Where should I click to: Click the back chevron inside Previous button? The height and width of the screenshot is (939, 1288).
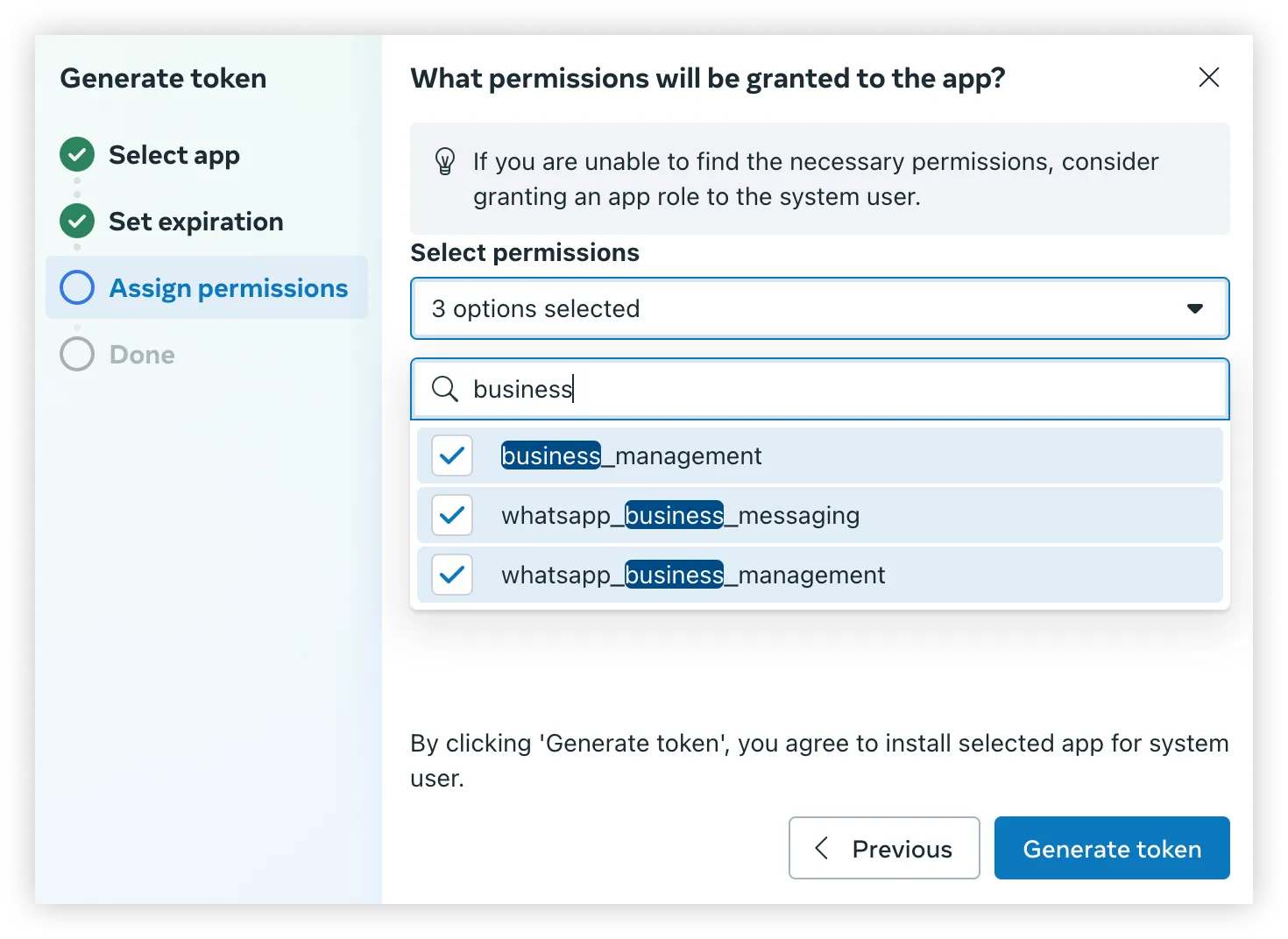822,848
